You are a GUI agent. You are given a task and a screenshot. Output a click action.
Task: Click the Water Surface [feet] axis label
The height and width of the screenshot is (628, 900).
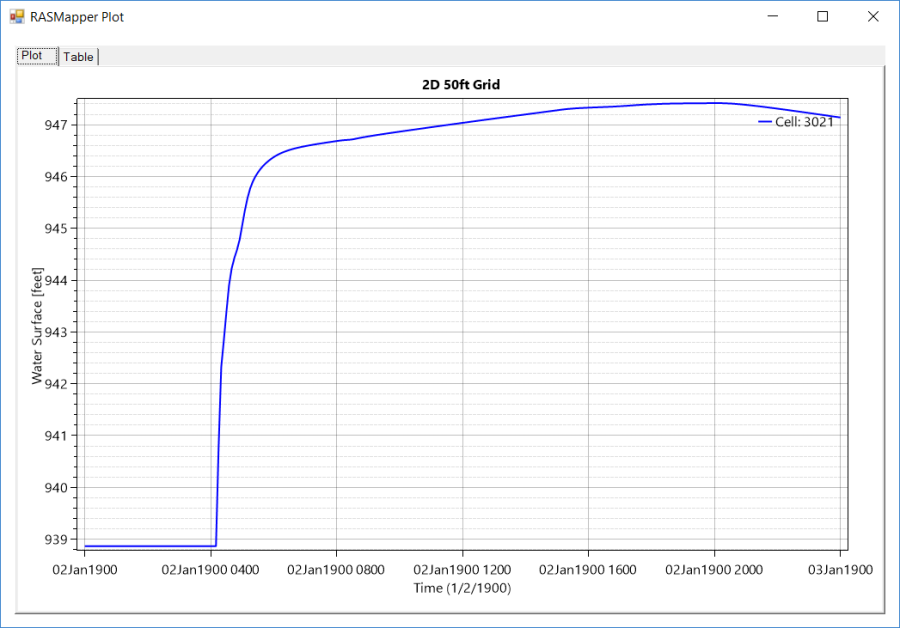pos(36,322)
